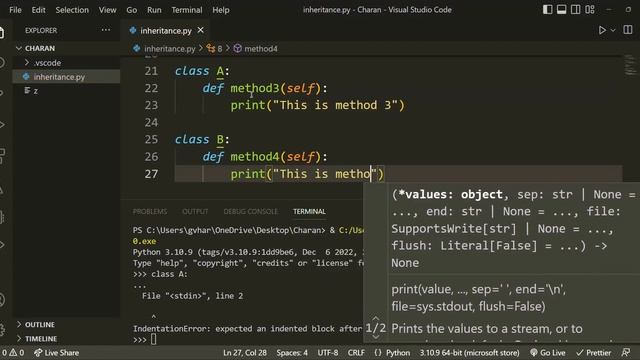Viewport: 640px width, 360px height.
Task: Open the Help menu
Action: click(x=221, y=10)
